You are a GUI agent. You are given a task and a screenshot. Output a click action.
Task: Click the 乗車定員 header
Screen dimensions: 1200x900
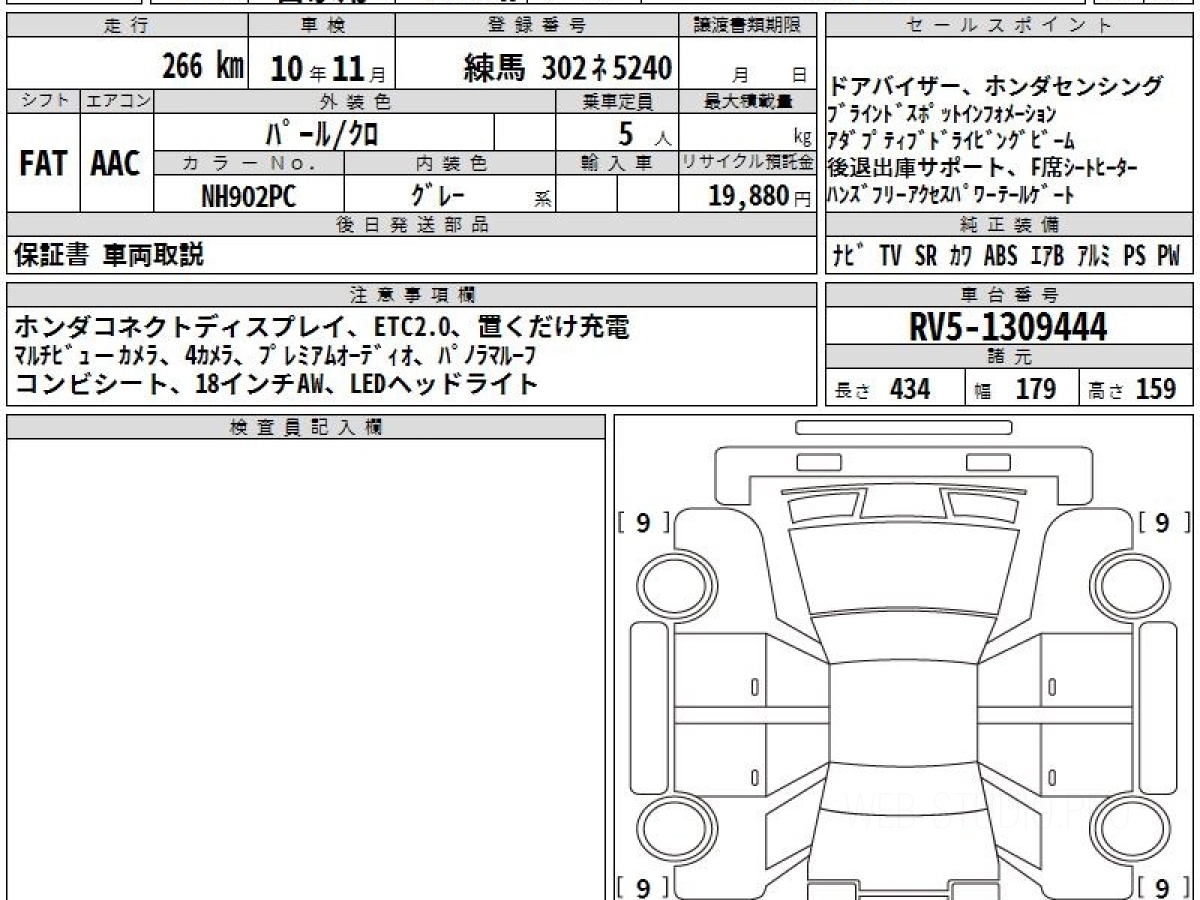[618, 101]
